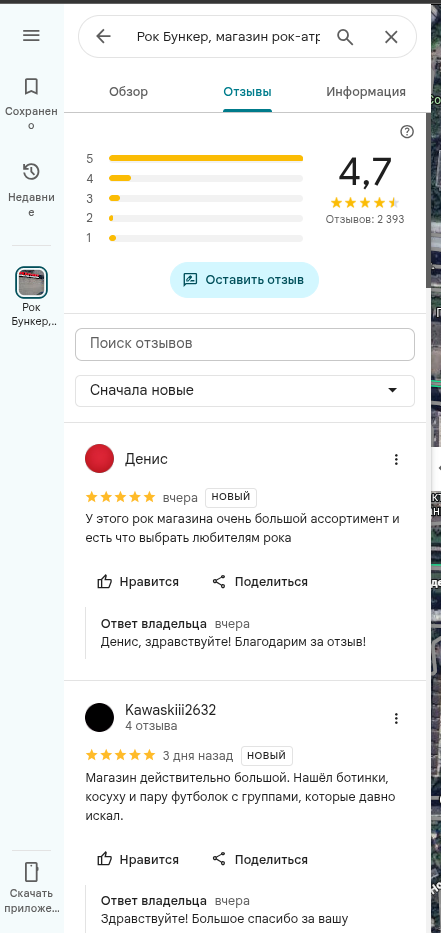The width and height of the screenshot is (441, 933).
Task: Open Сохранено bookmark icon in sidebar
Action: click(x=31, y=87)
